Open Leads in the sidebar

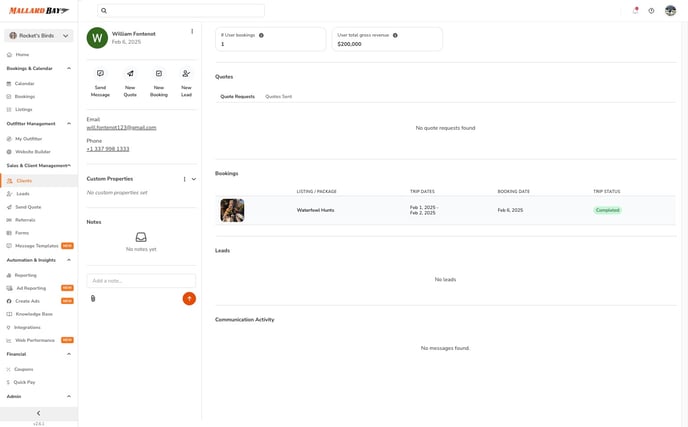click(x=23, y=193)
